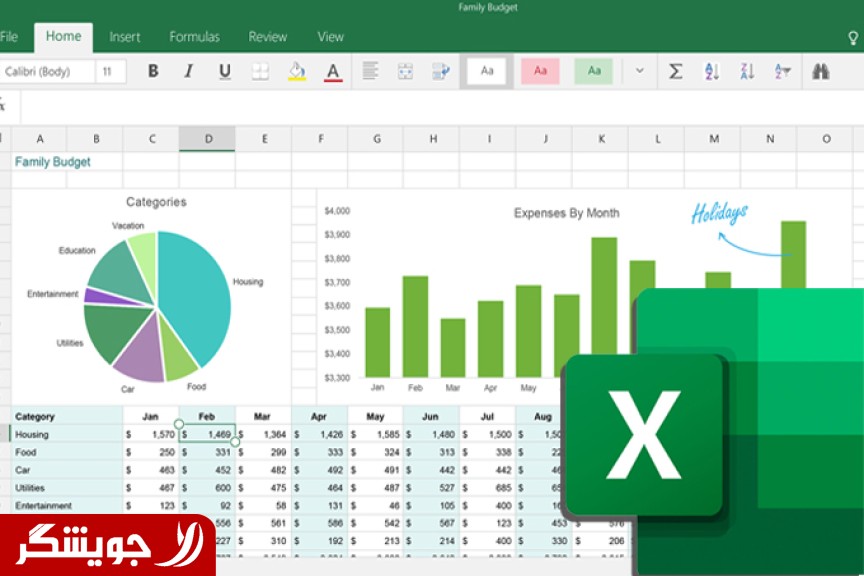The image size is (864, 576).
Task: Click the text alignment icon
Action: 370,71
